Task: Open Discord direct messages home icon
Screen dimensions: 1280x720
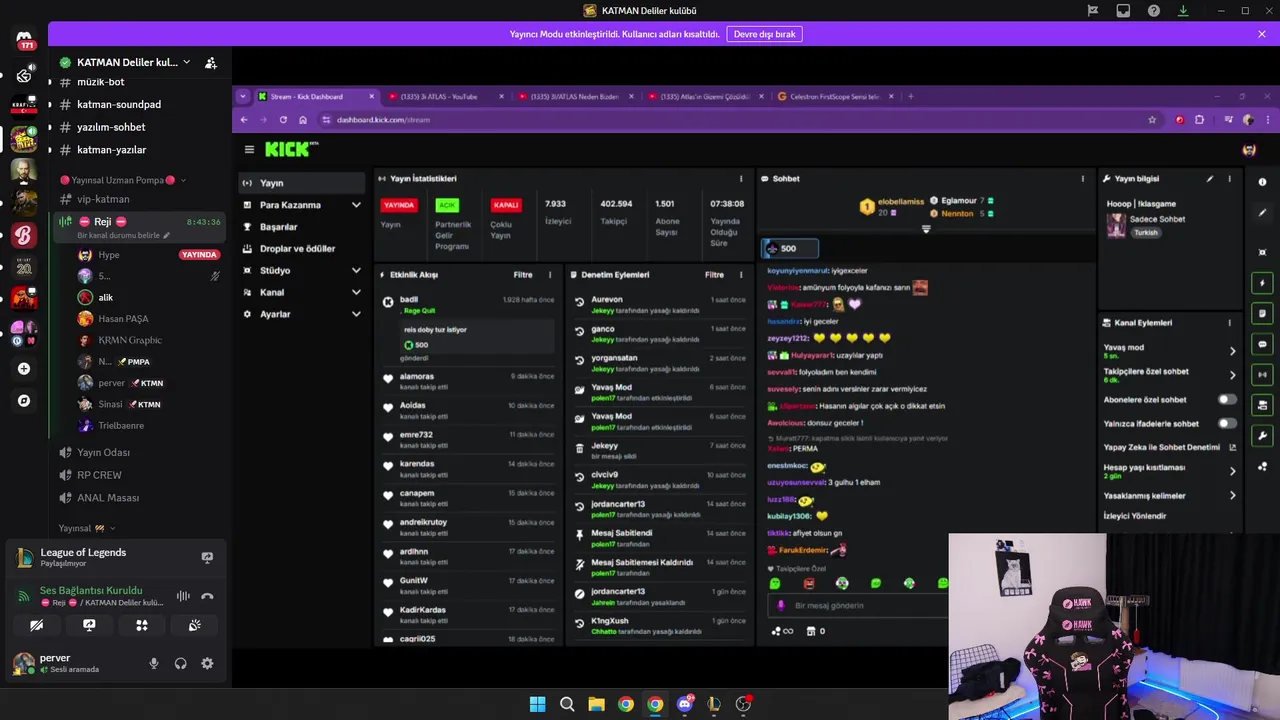Action: pos(24,40)
